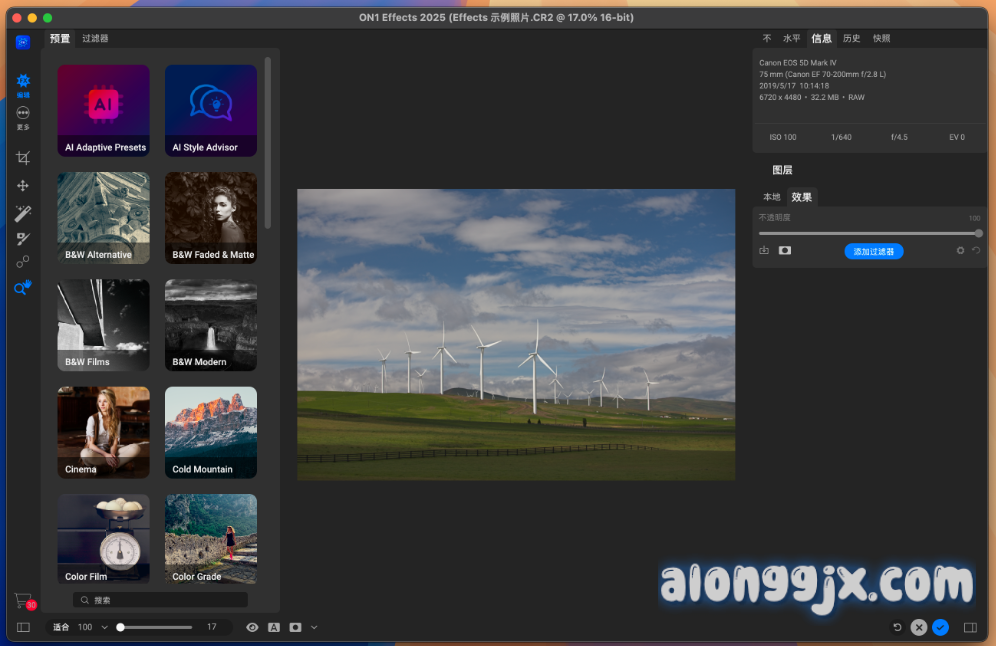Toggle the left panel visibility at bottom-left
Viewport: 996px width, 646px height.
23,627
